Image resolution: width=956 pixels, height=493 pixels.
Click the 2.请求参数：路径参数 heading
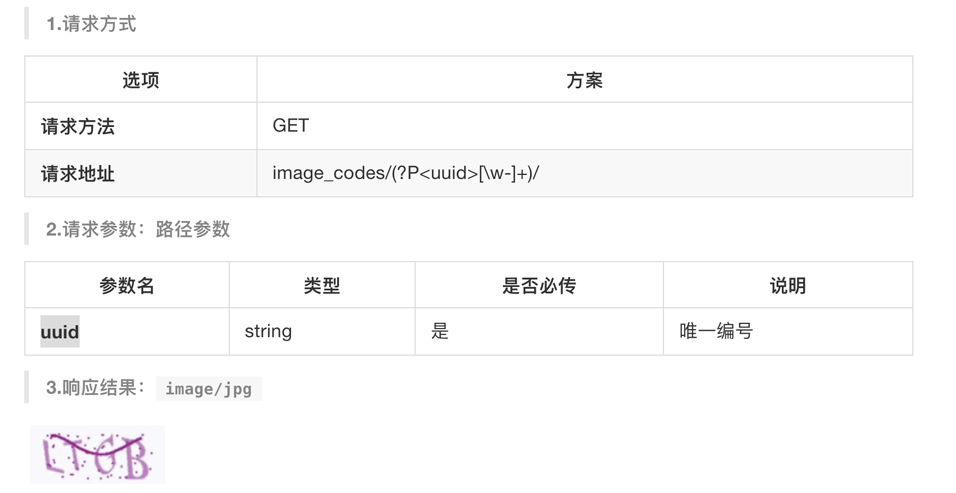coord(138,229)
